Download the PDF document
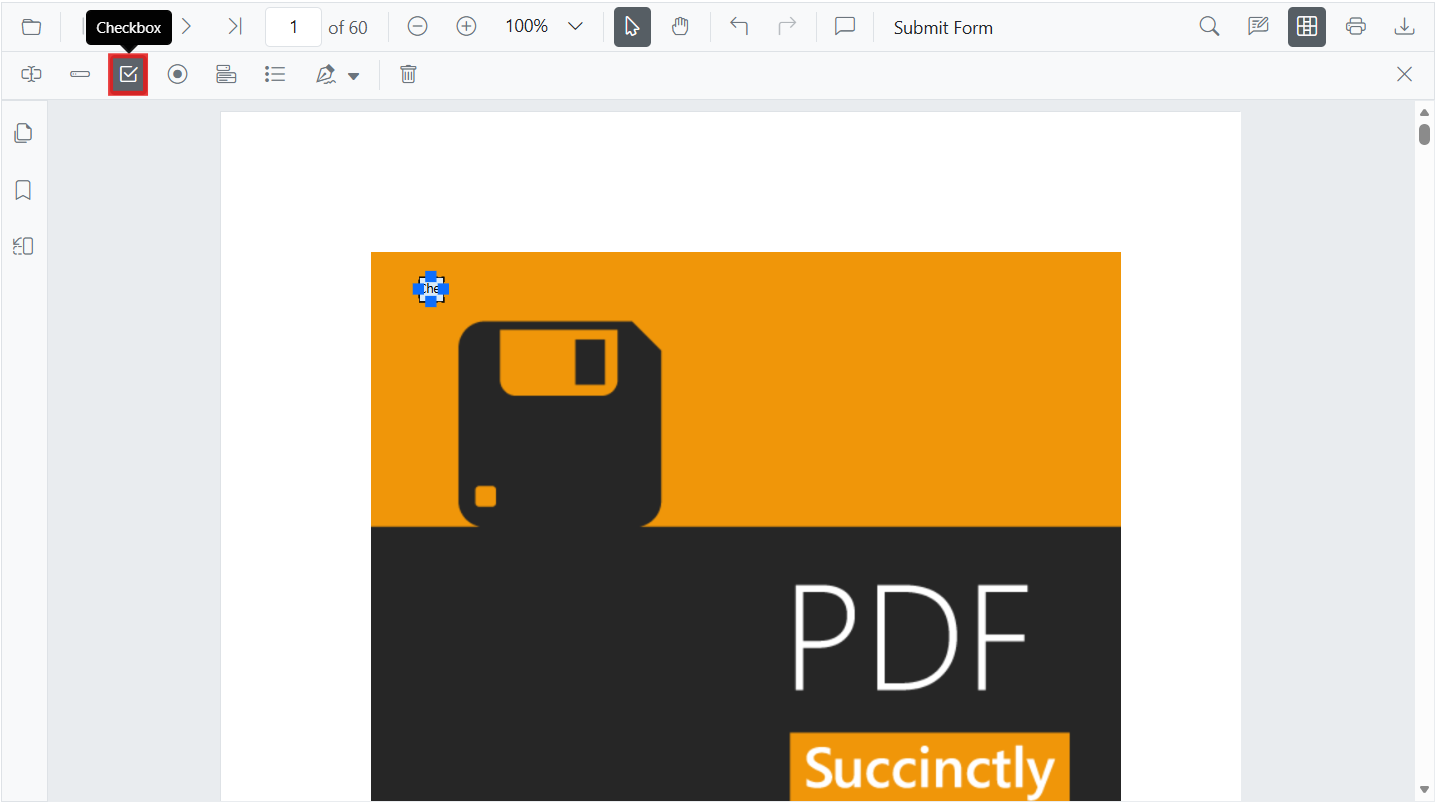Viewport: 1453px width, 811px height. 1404,27
